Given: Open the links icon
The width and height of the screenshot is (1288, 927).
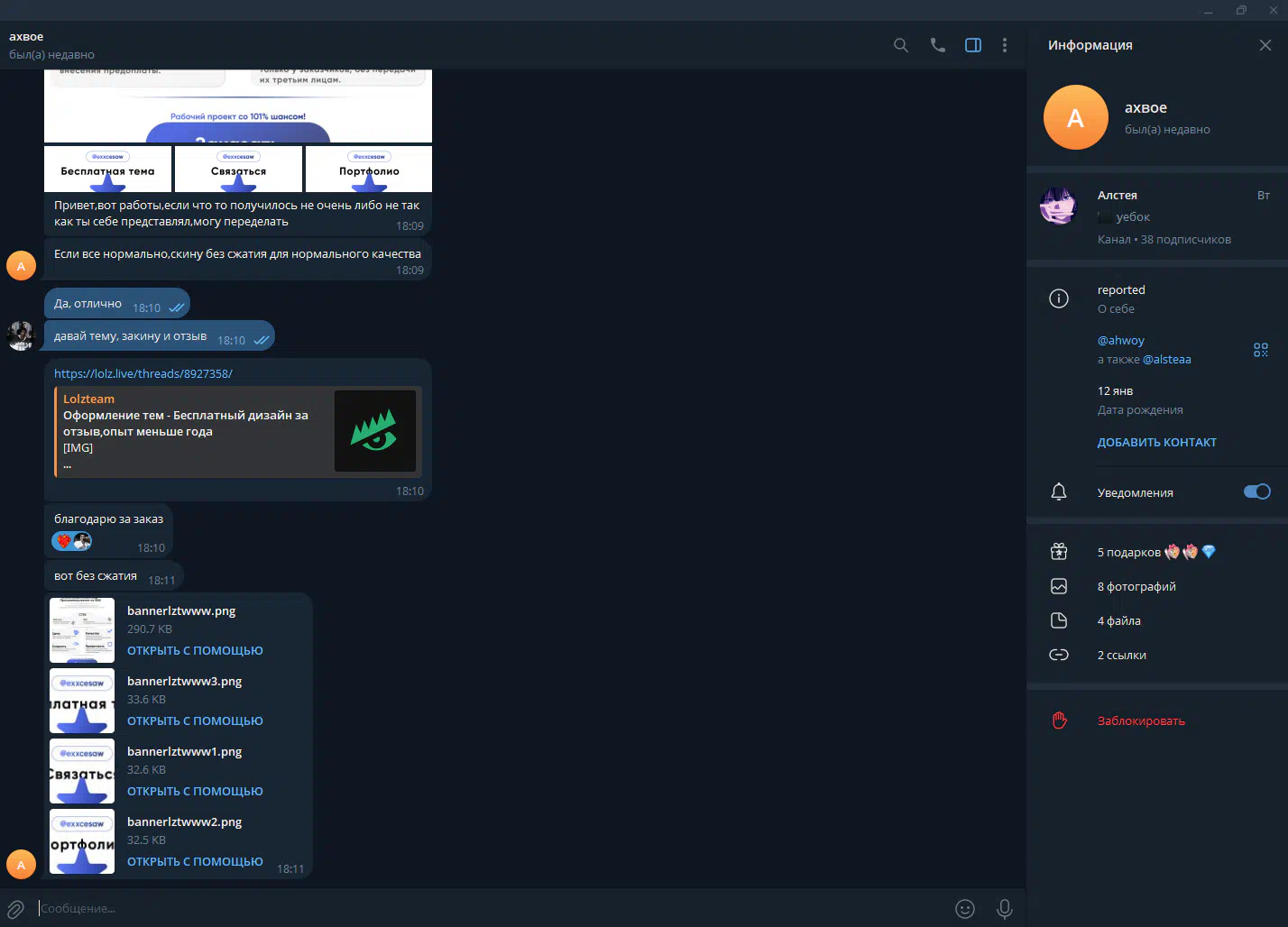Looking at the screenshot, I should click(1059, 655).
